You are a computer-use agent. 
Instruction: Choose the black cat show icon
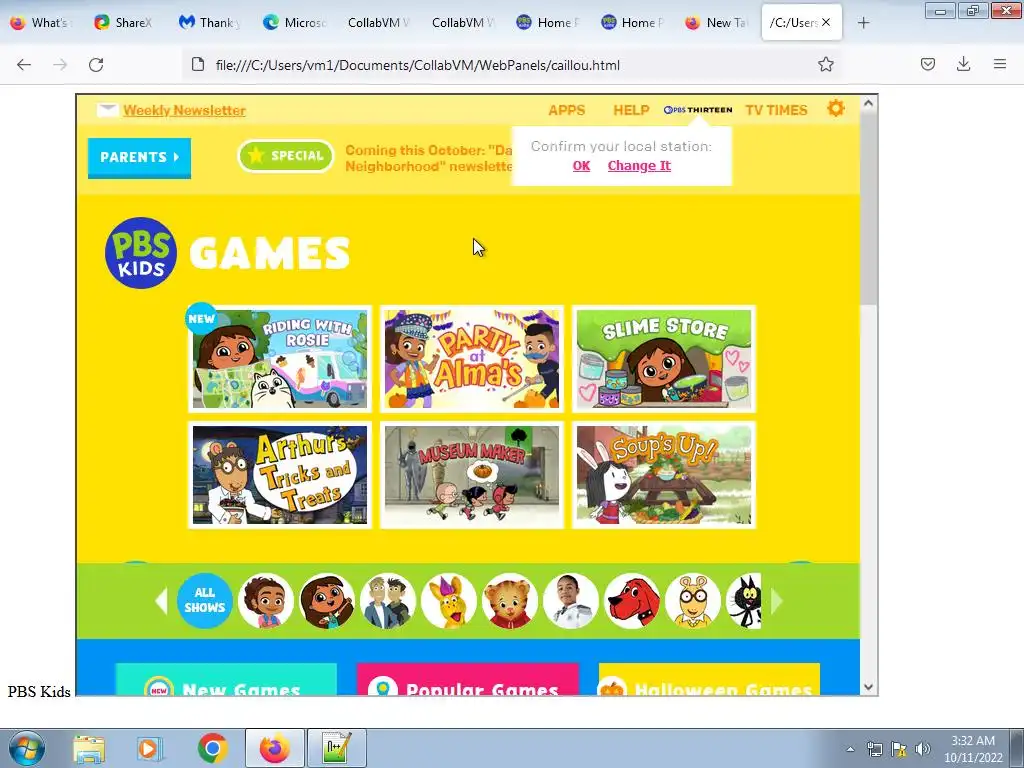(x=744, y=601)
